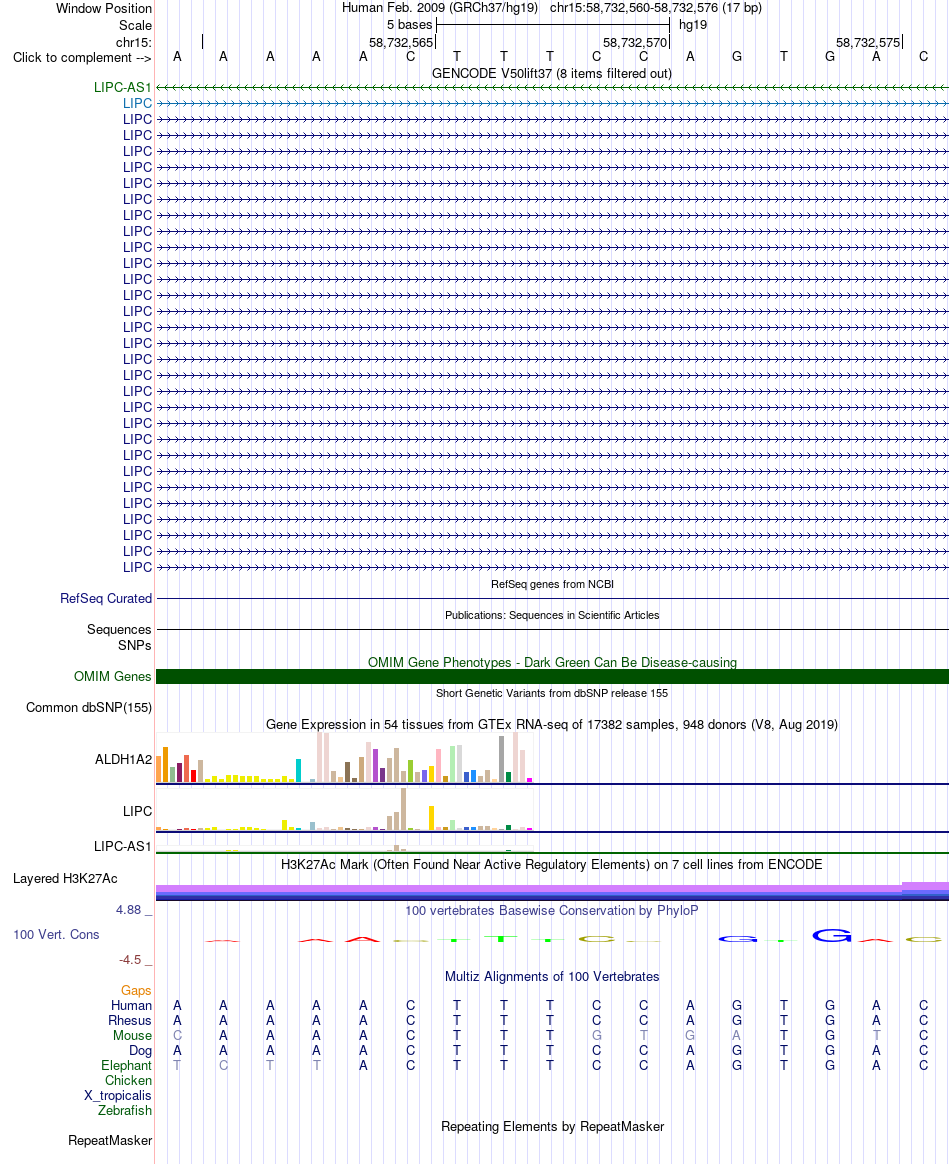Click the LIPC-AS1 label under the GTEx charts
The image size is (950, 1164).
pyautogui.click(x=122, y=846)
